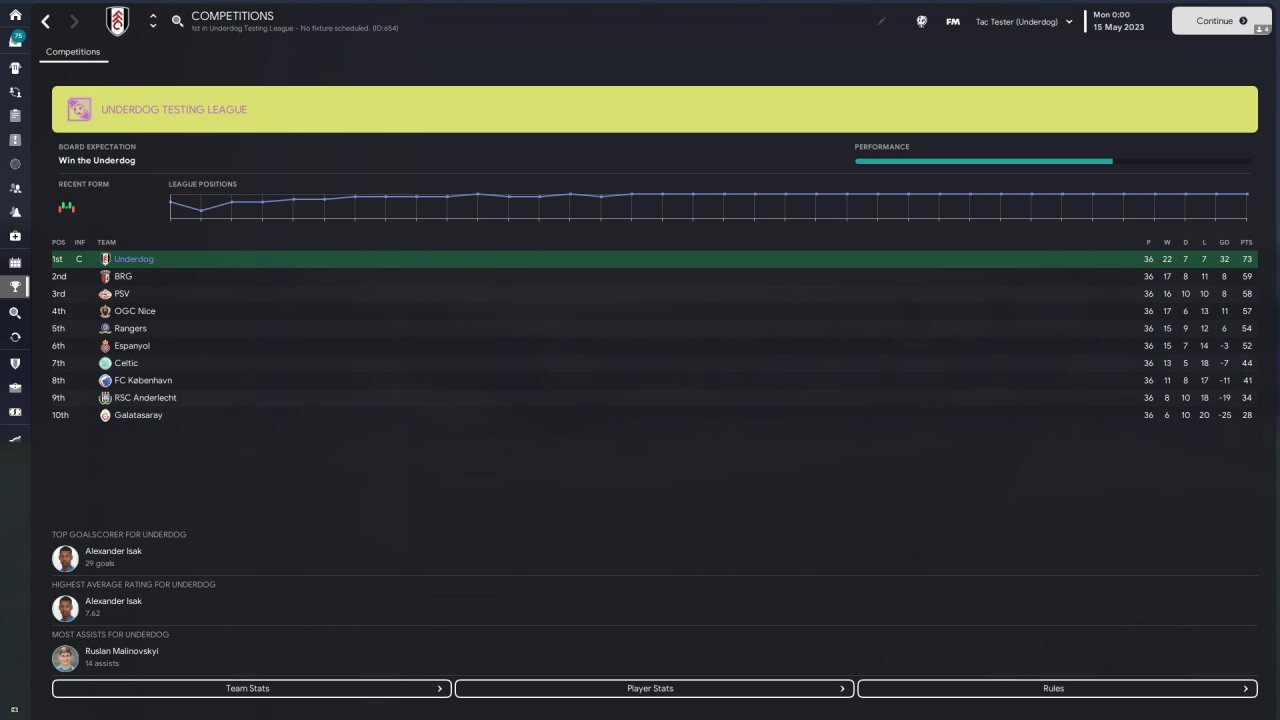Select the Competitions tab
The width and height of the screenshot is (1280, 720).
(x=73, y=52)
